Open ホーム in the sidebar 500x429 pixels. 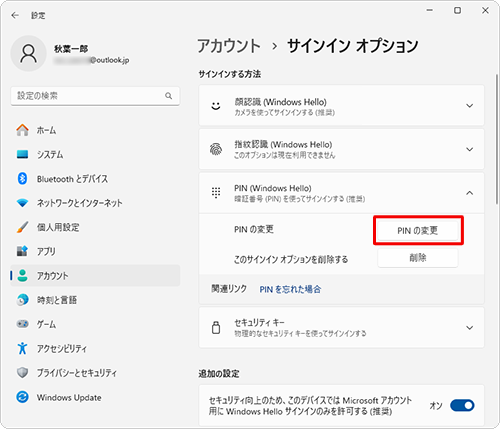tap(95, 130)
